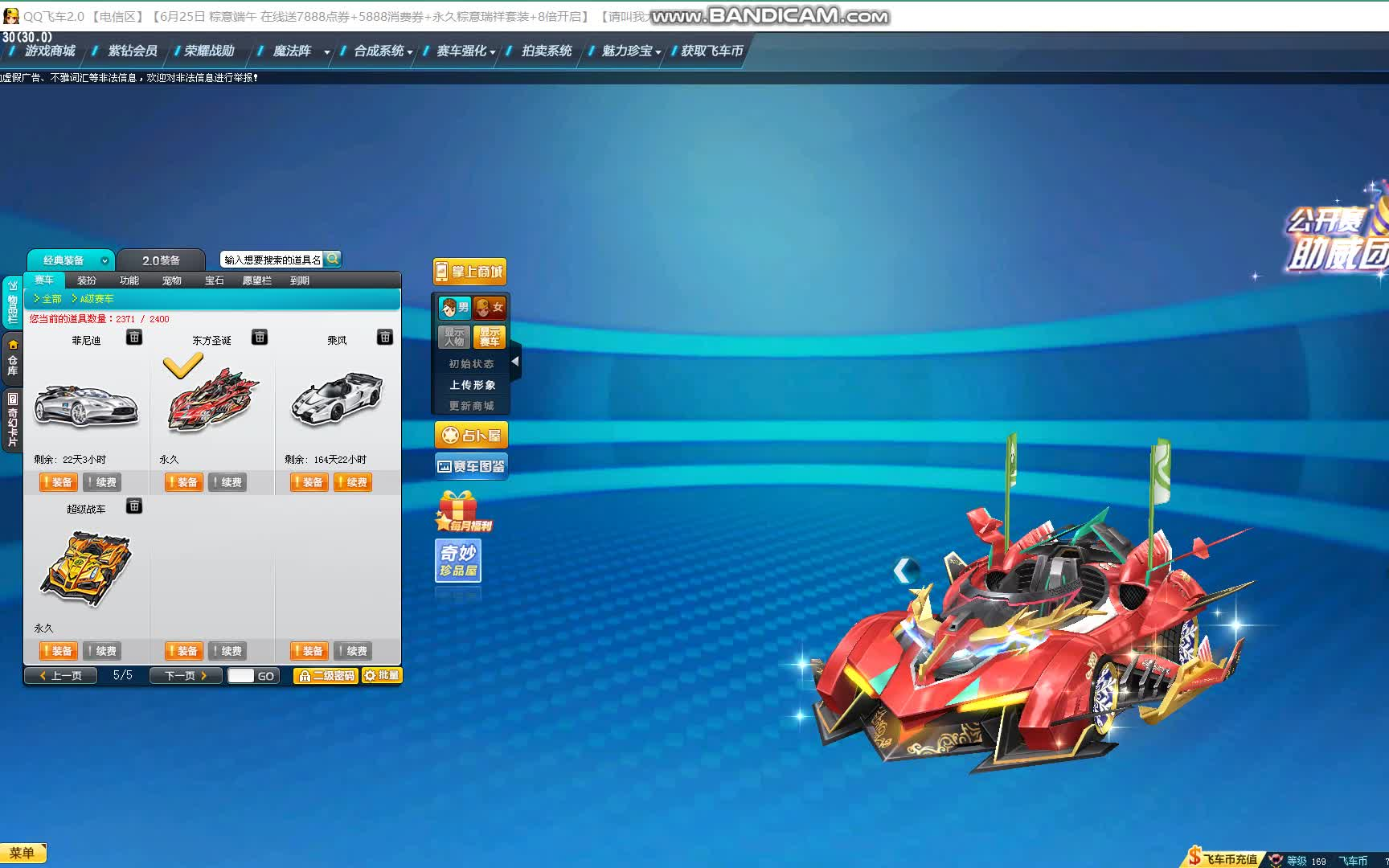The image size is (1389, 868).
Task: Expand the 全部 category filter
Action: 48,298
